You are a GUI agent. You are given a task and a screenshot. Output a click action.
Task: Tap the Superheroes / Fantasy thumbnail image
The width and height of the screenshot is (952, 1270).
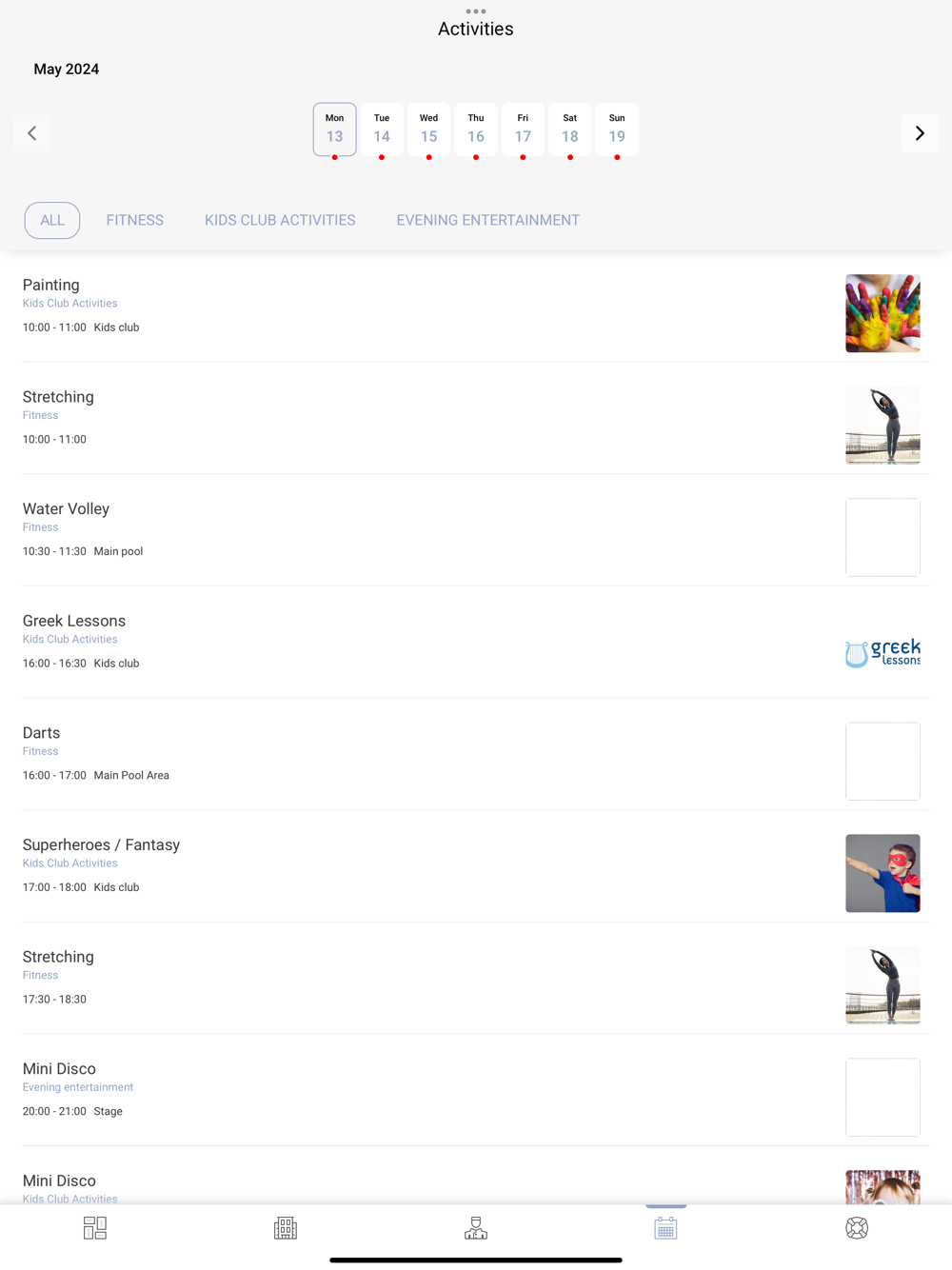[x=883, y=873]
